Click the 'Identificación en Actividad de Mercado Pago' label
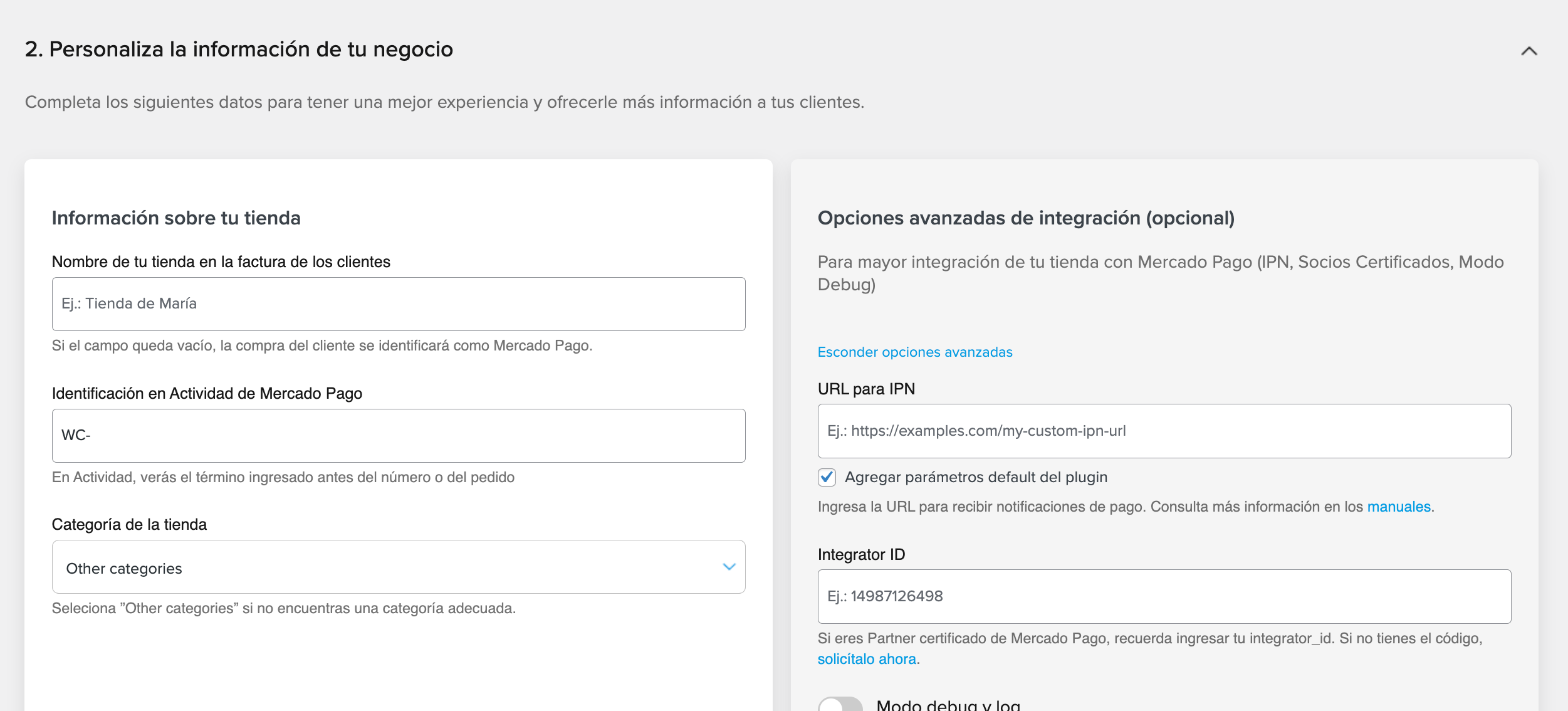Viewport: 1568px width, 711px height. 207,393
